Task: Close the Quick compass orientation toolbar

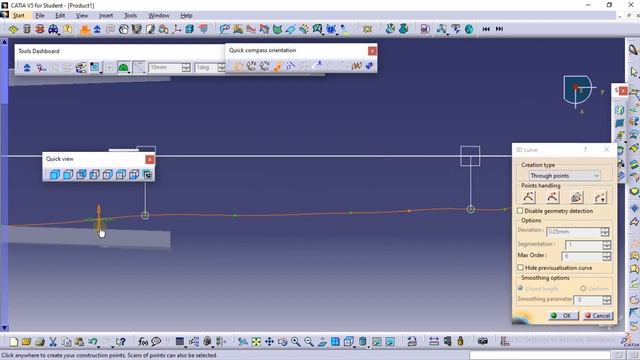Action: click(372, 51)
